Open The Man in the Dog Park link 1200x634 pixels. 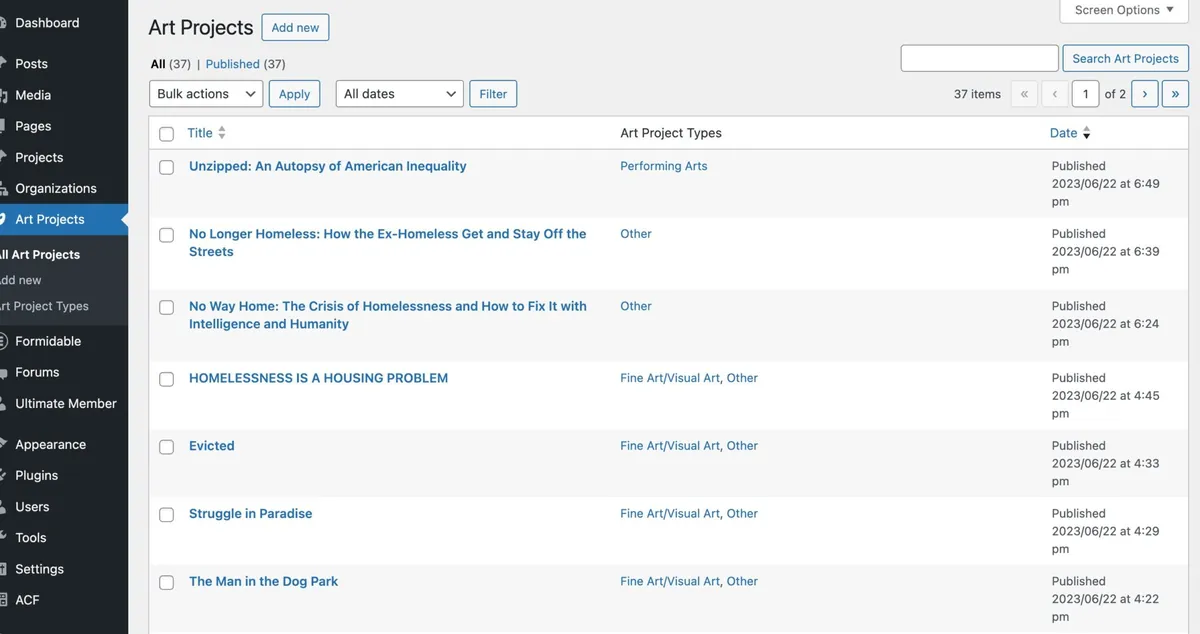(263, 581)
